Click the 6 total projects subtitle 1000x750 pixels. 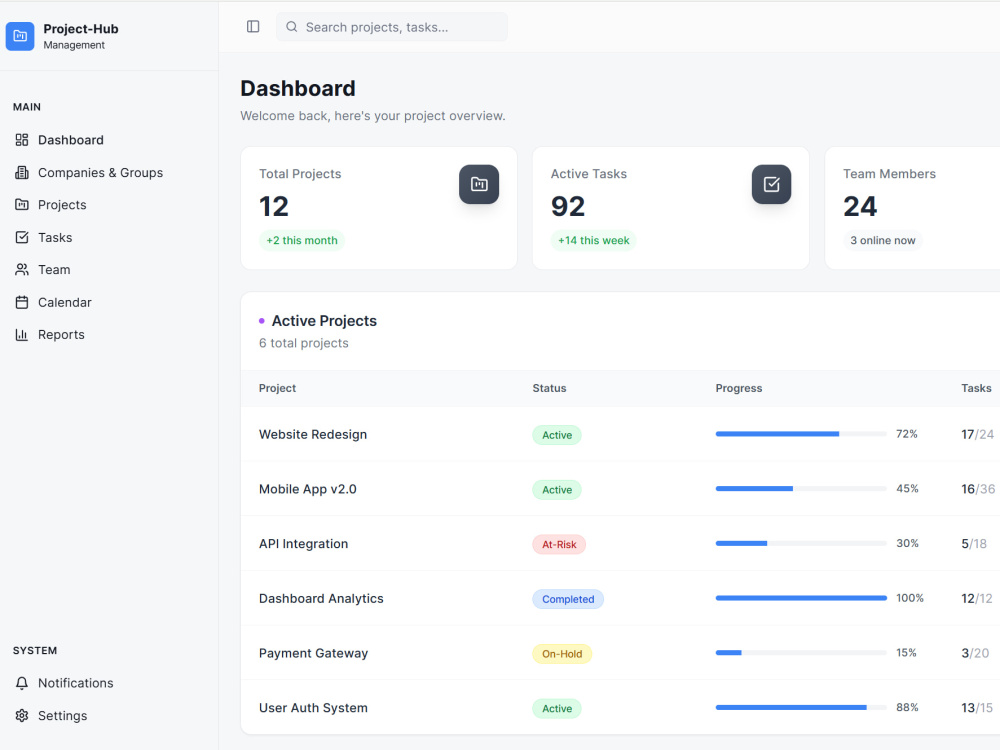click(x=304, y=343)
